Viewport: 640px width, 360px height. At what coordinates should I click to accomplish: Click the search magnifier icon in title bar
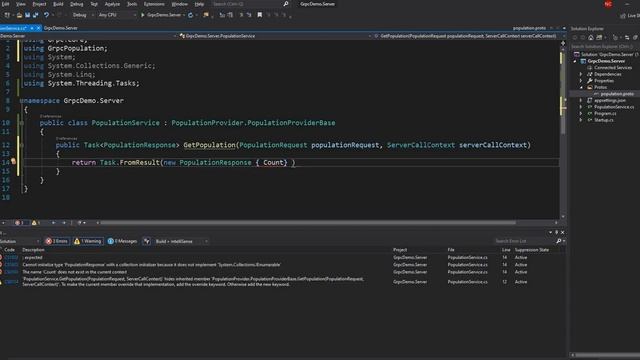286,4
